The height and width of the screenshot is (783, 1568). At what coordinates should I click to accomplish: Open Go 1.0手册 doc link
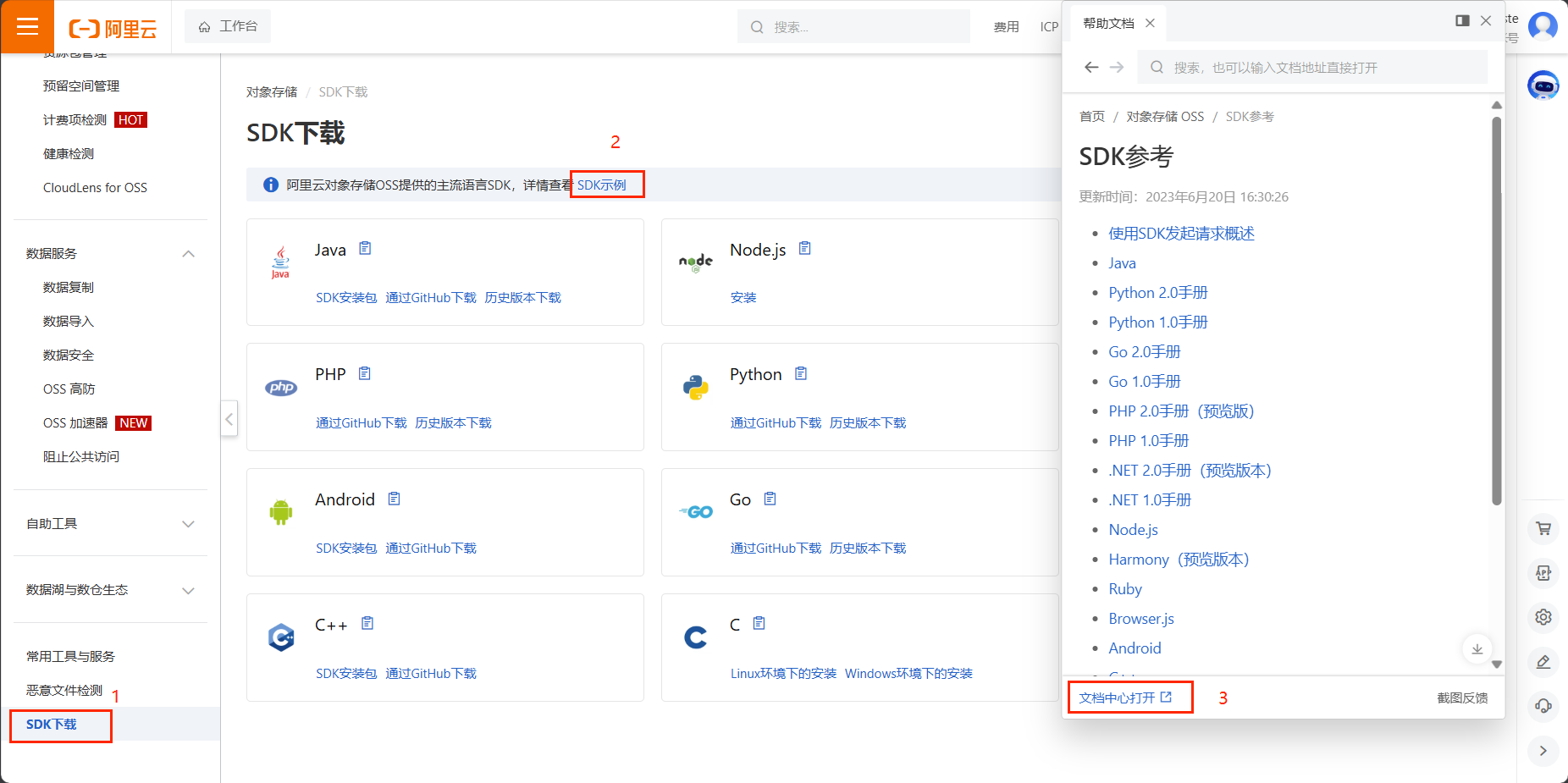pyautogui.click(x=1145, y=382)
